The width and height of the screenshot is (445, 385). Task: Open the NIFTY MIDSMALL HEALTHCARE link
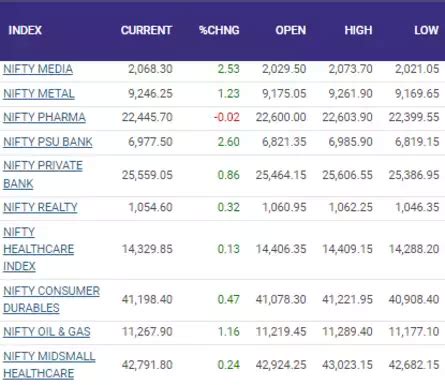point(49,365)
